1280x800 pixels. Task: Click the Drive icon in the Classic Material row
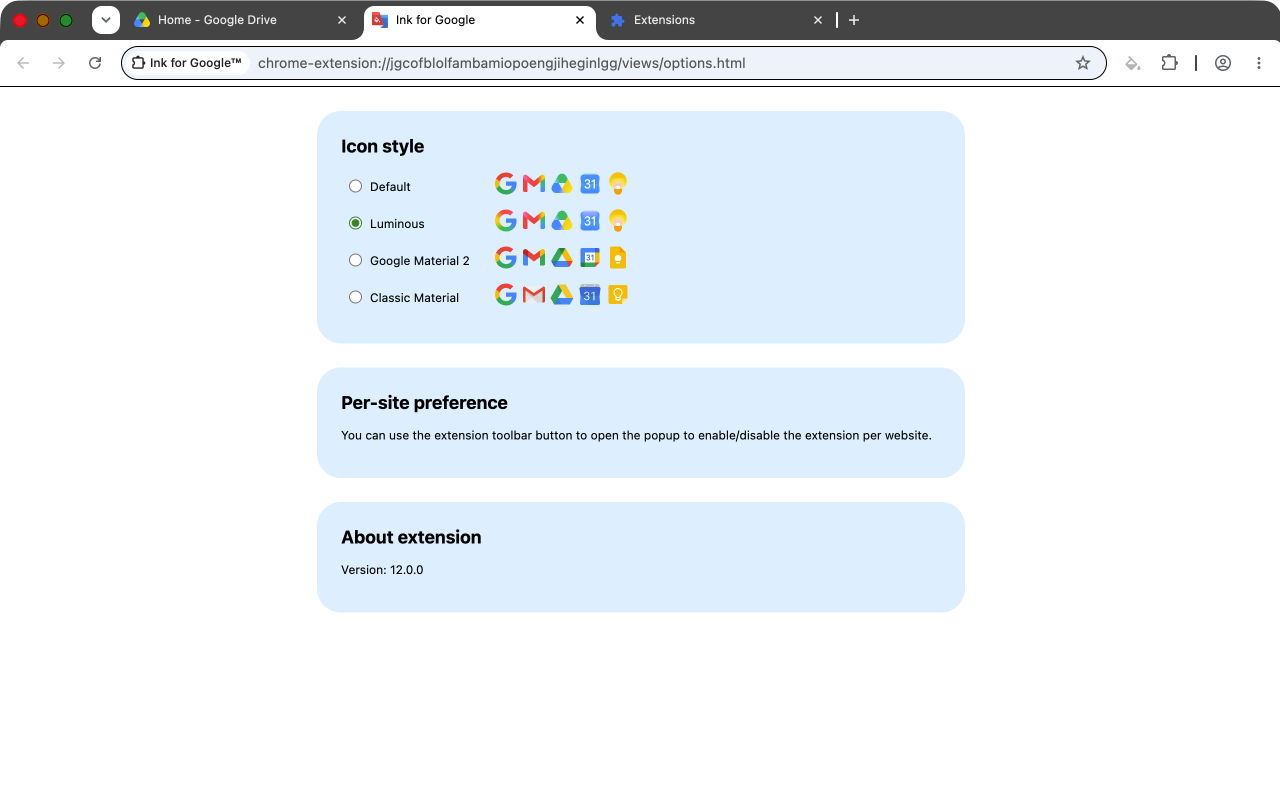tap(562, 295)
